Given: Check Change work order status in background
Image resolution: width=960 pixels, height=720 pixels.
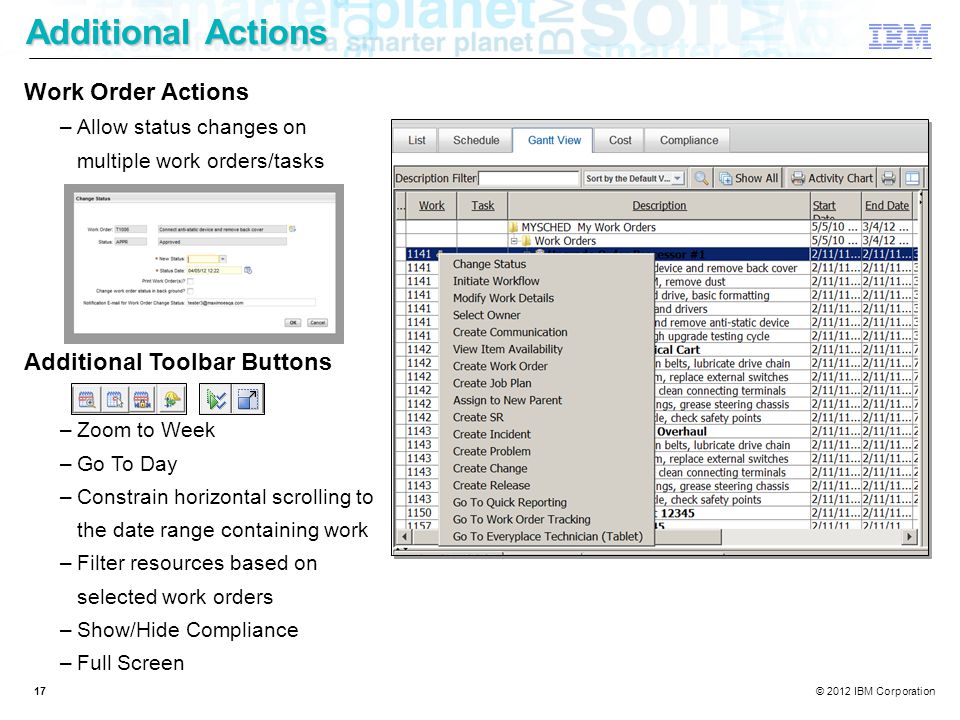Looking at the screenshot, I should pyautogui.click(x=190, y=291).
